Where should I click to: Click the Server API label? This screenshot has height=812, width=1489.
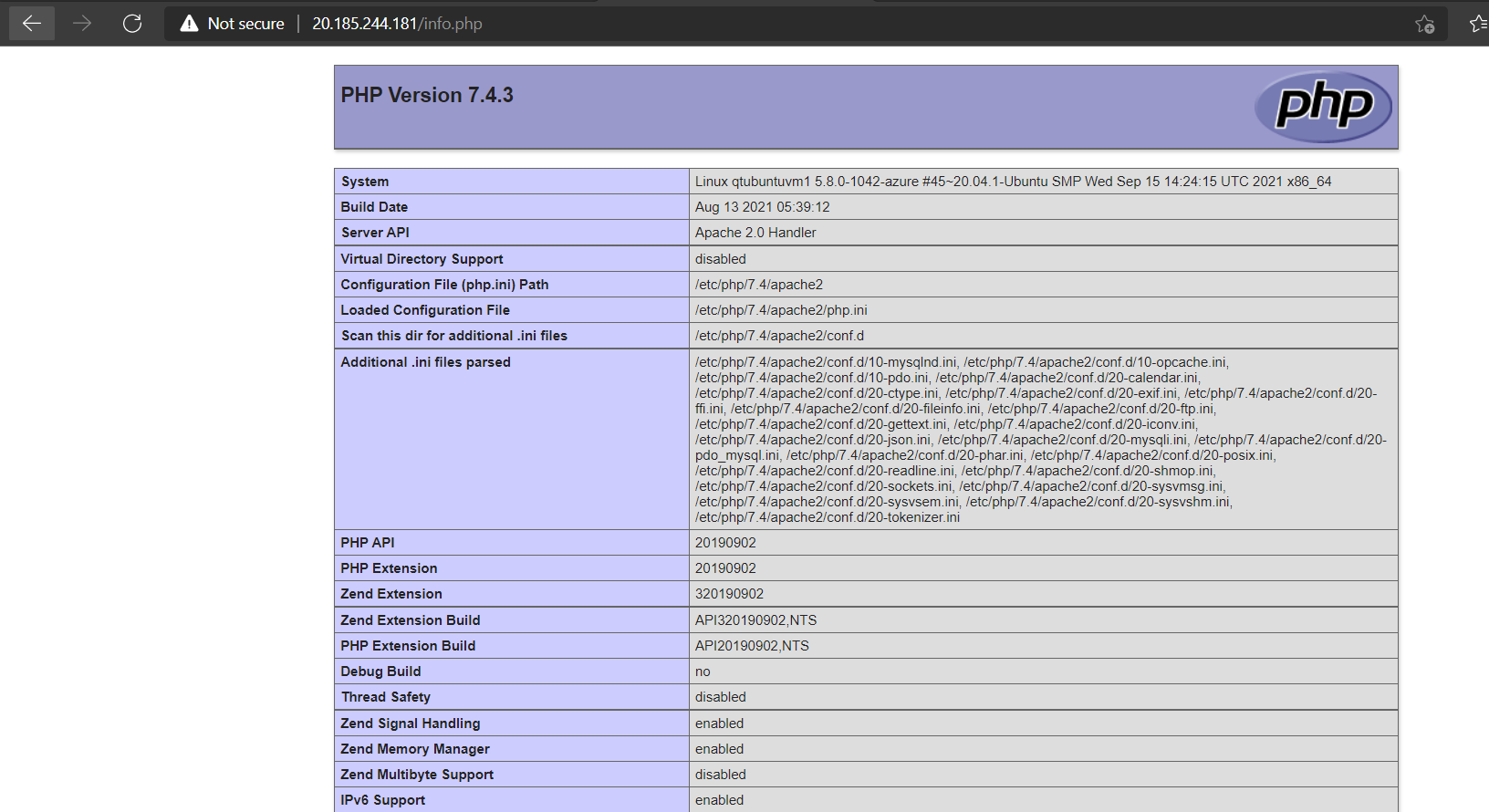pos(375,233)
